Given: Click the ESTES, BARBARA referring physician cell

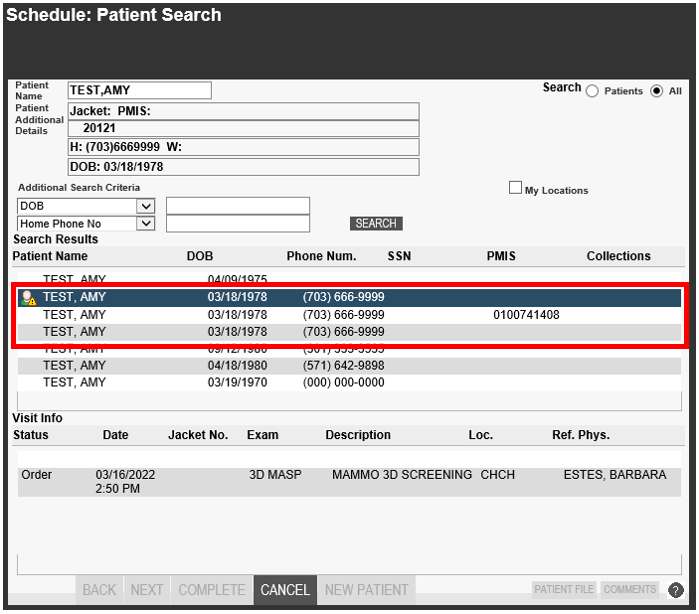Looking at the screenshot, I should pos(615,475).
